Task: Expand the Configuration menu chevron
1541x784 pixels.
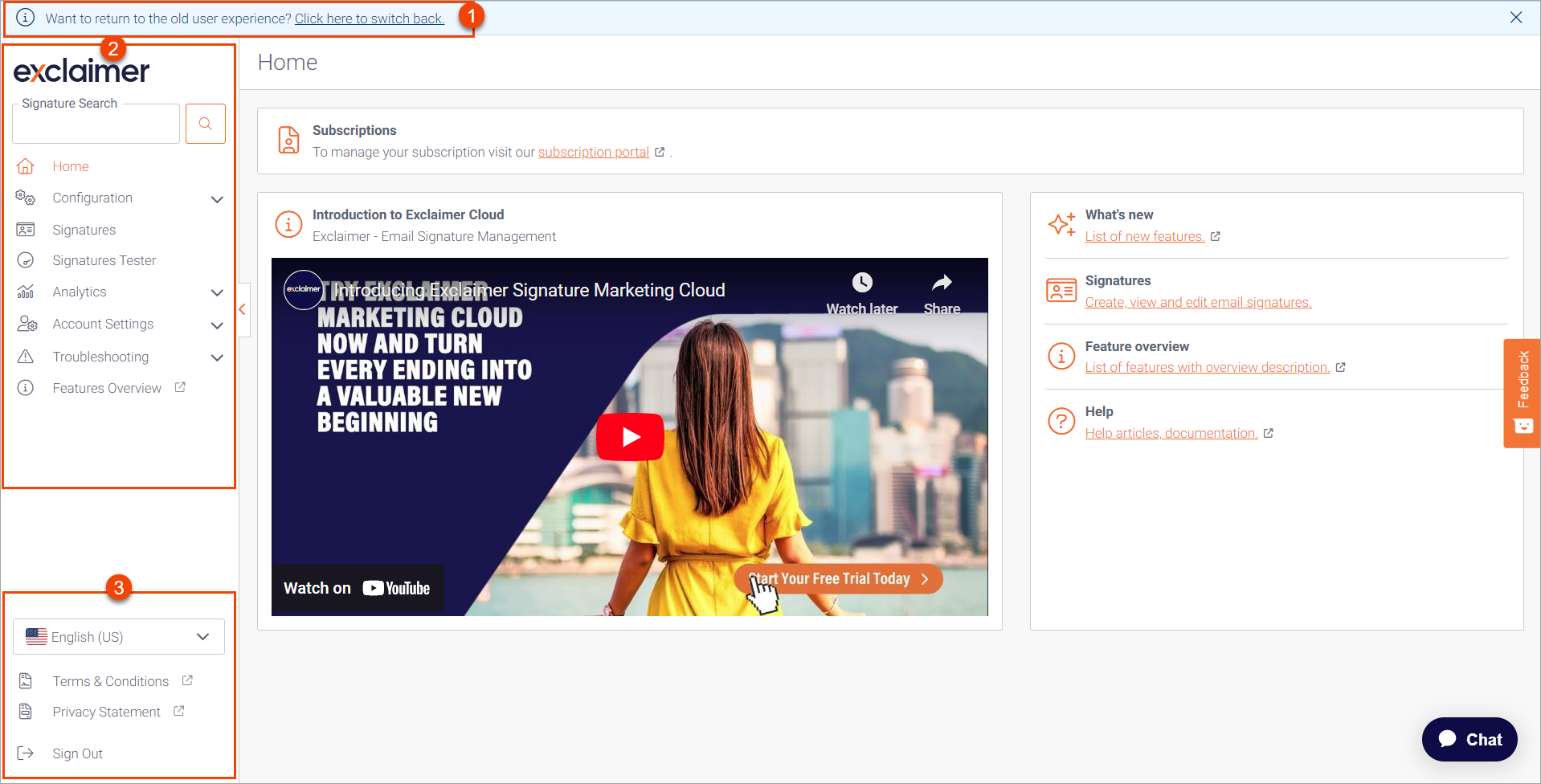Action: (217, 199)
